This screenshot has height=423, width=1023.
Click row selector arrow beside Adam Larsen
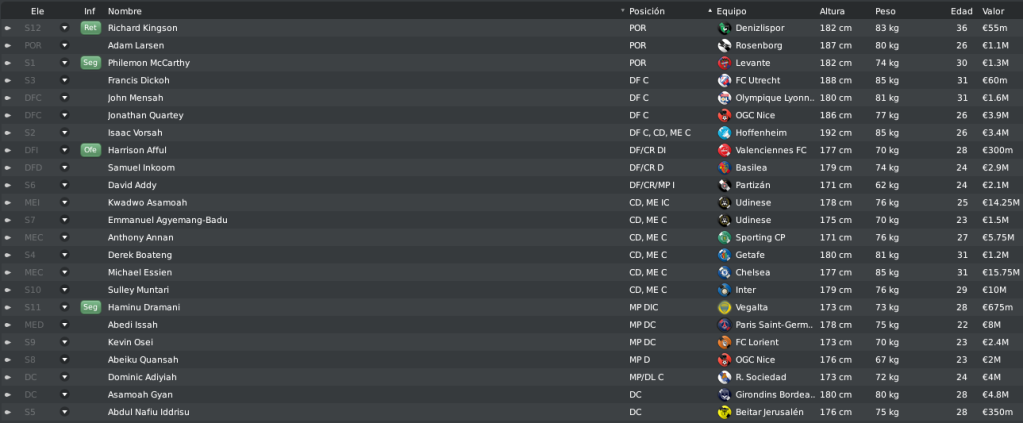8,46
